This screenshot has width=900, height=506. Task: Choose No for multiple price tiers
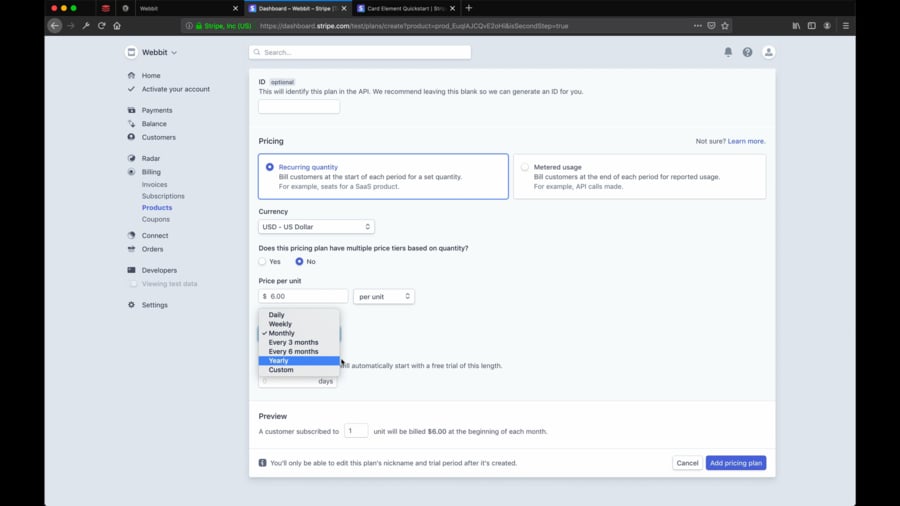pyautogui.click(x=299, y=262)
